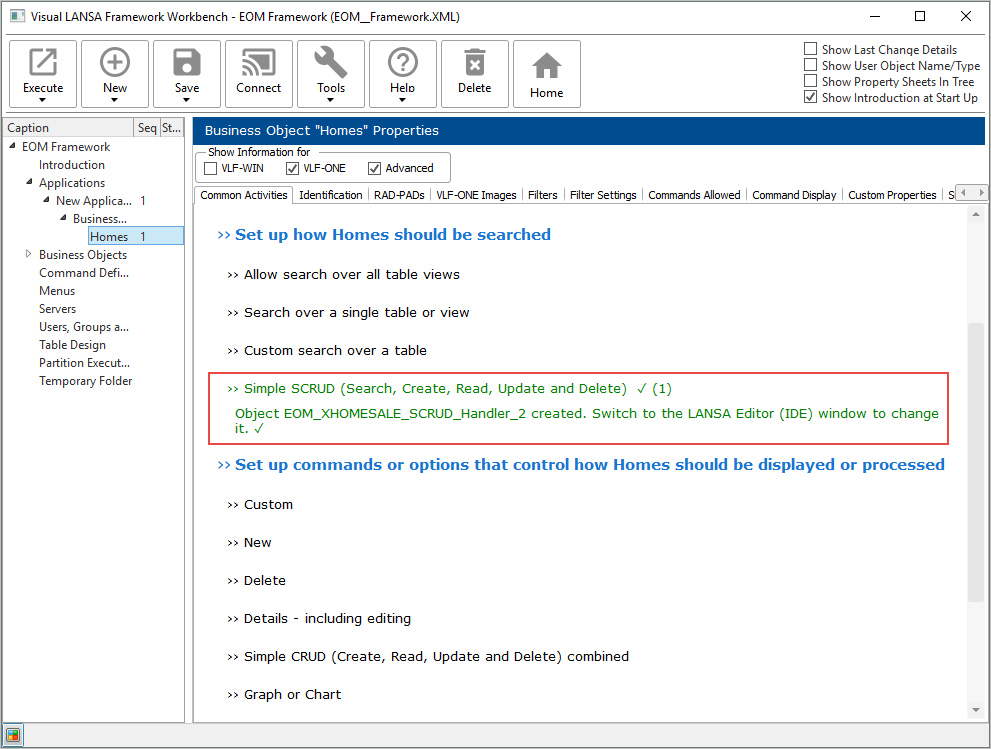Click the Help question mark icon
The height and width of the screenshot is (749, 991).
pyautogui.click(x=403, y=63)
